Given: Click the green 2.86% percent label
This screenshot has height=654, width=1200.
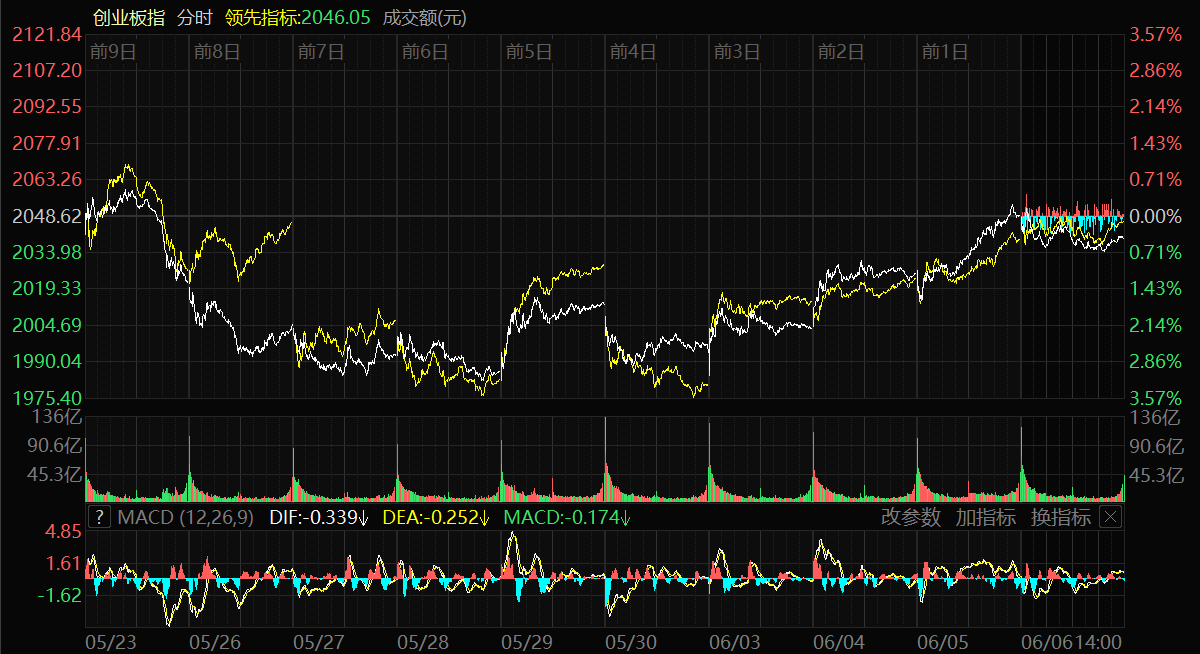Looking at the screenshot, I should [1154, 361].
